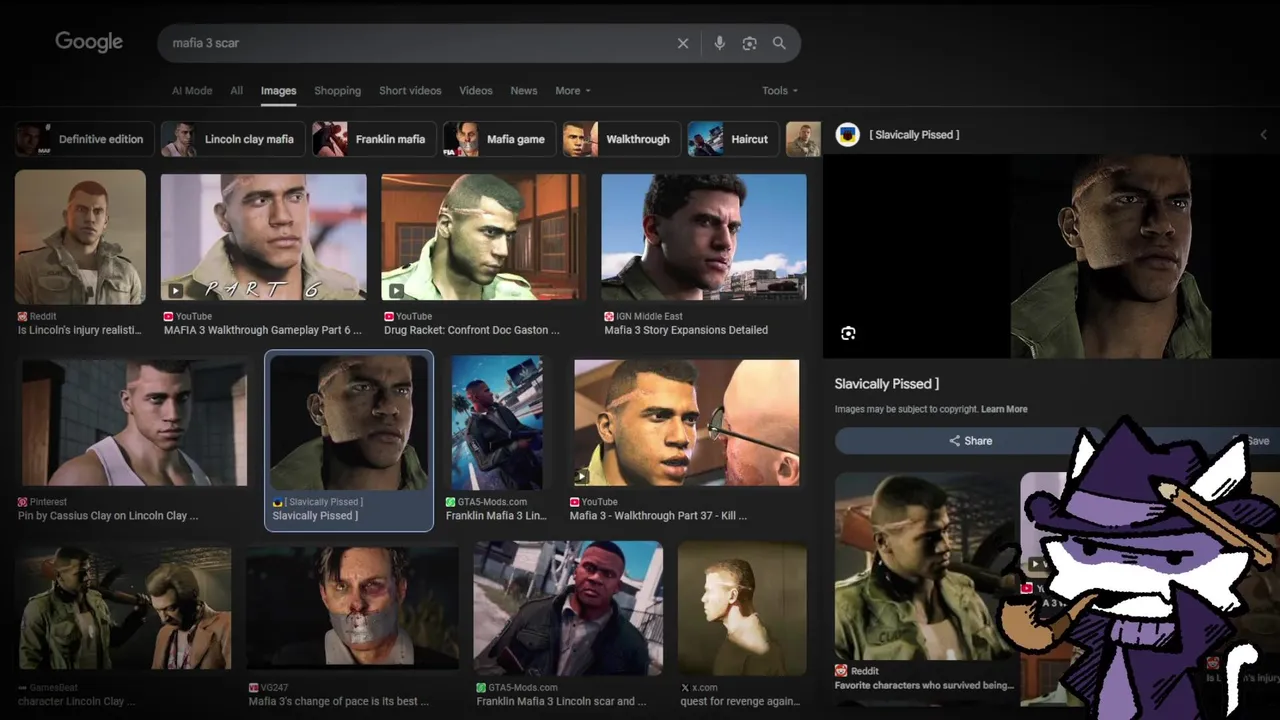Switch to News tab

pyautogui.click(x=524, y=91)
